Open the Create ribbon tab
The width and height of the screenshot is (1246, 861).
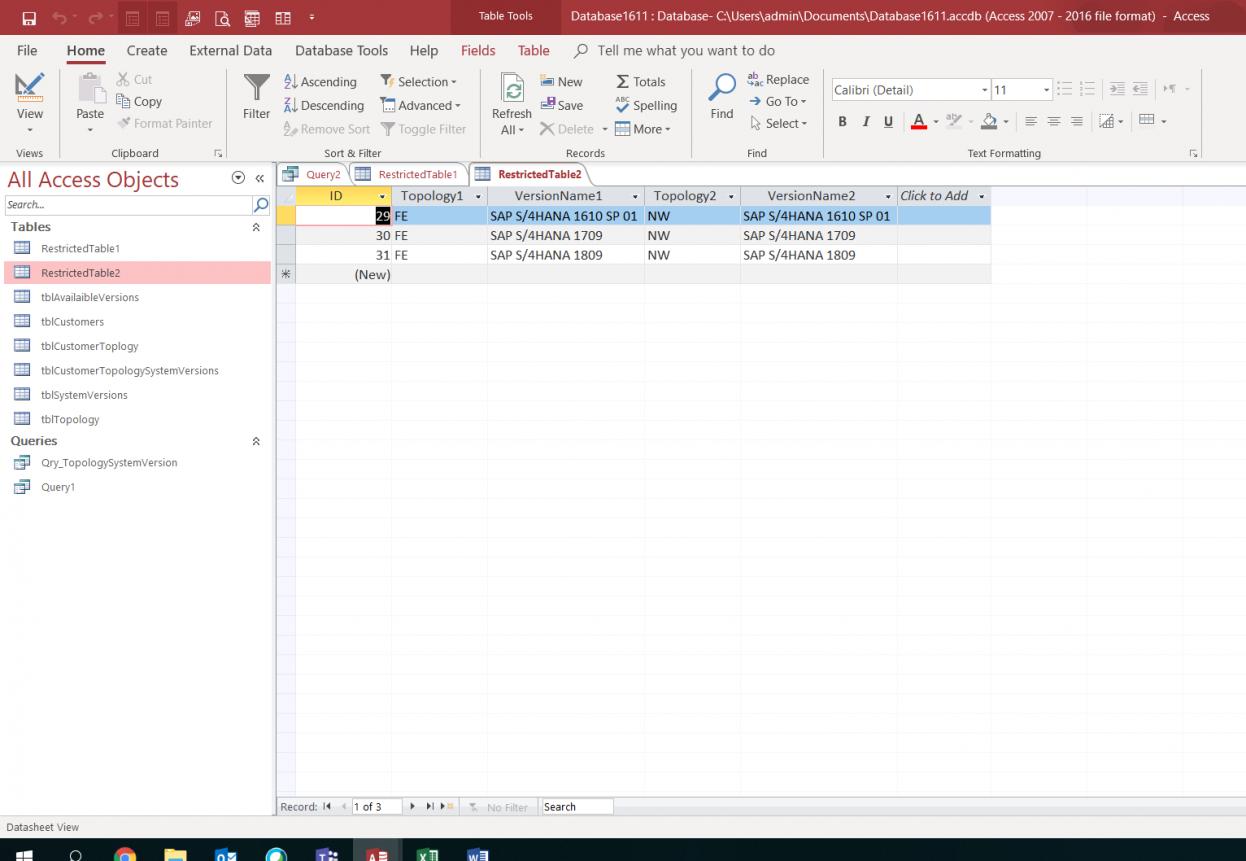click(x=147, y=50)
